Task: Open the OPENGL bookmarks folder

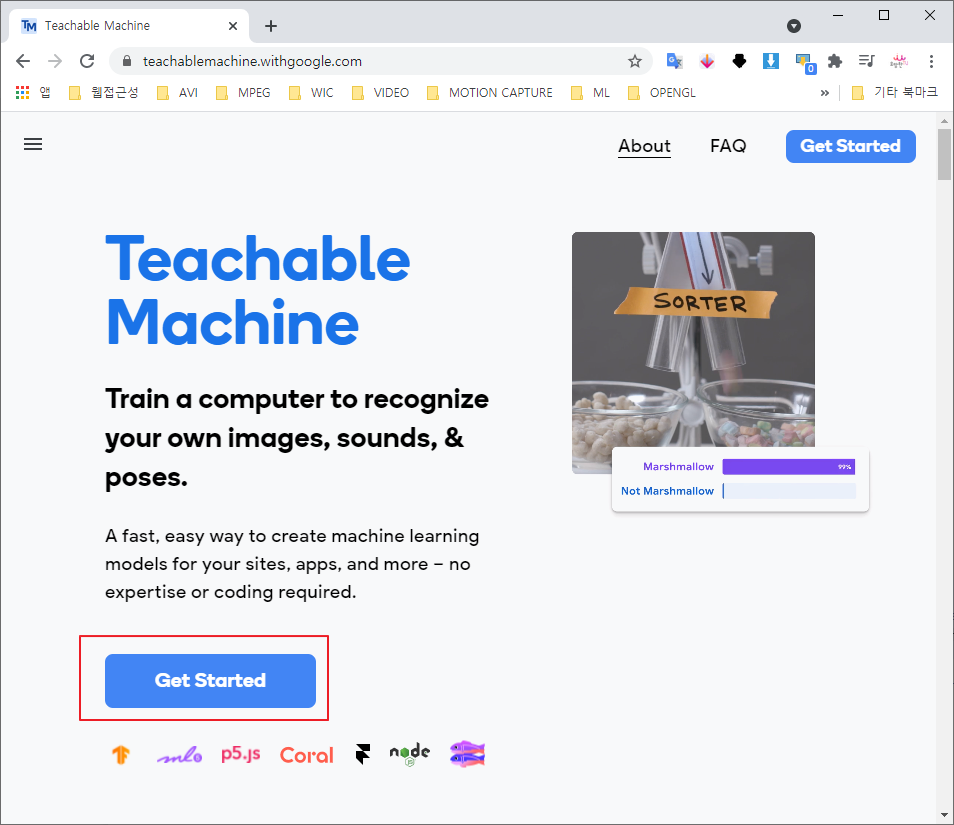Action: (x=661, y=92)
